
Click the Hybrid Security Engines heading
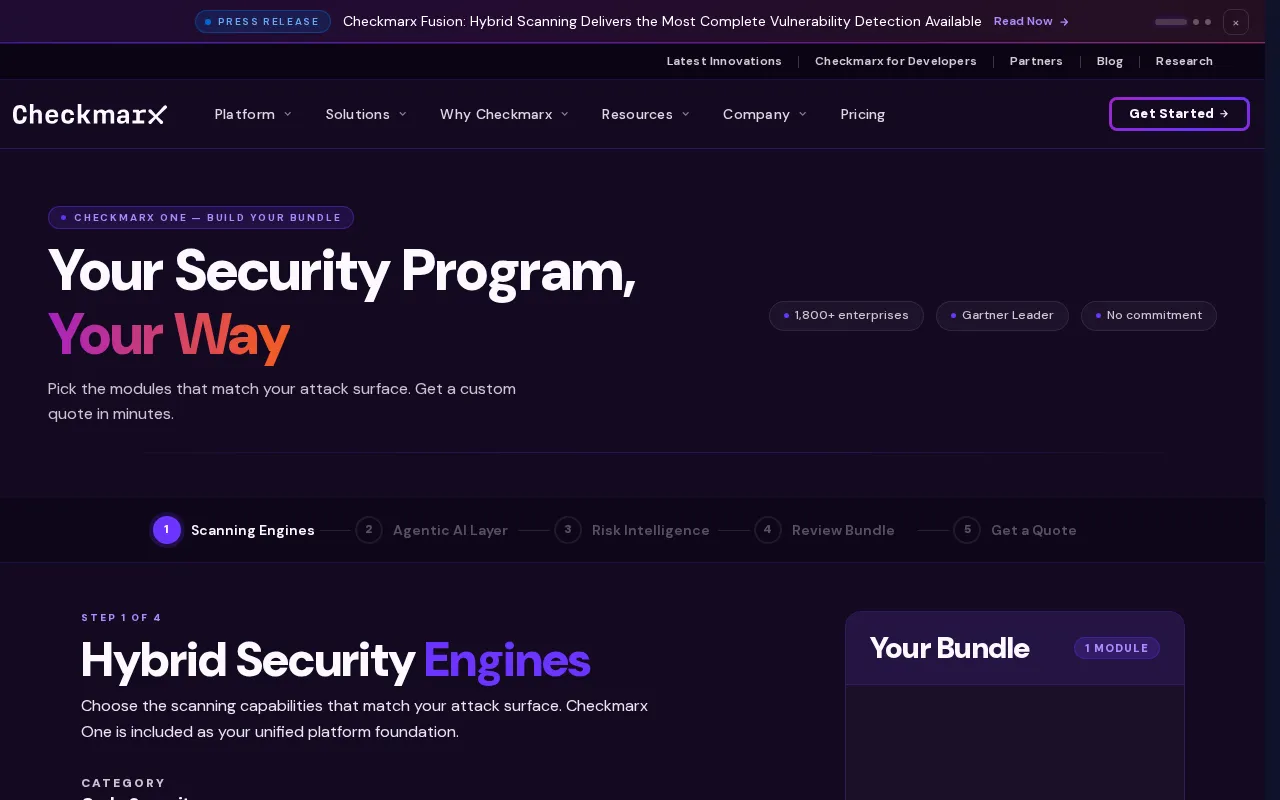(x=335, y=660)
